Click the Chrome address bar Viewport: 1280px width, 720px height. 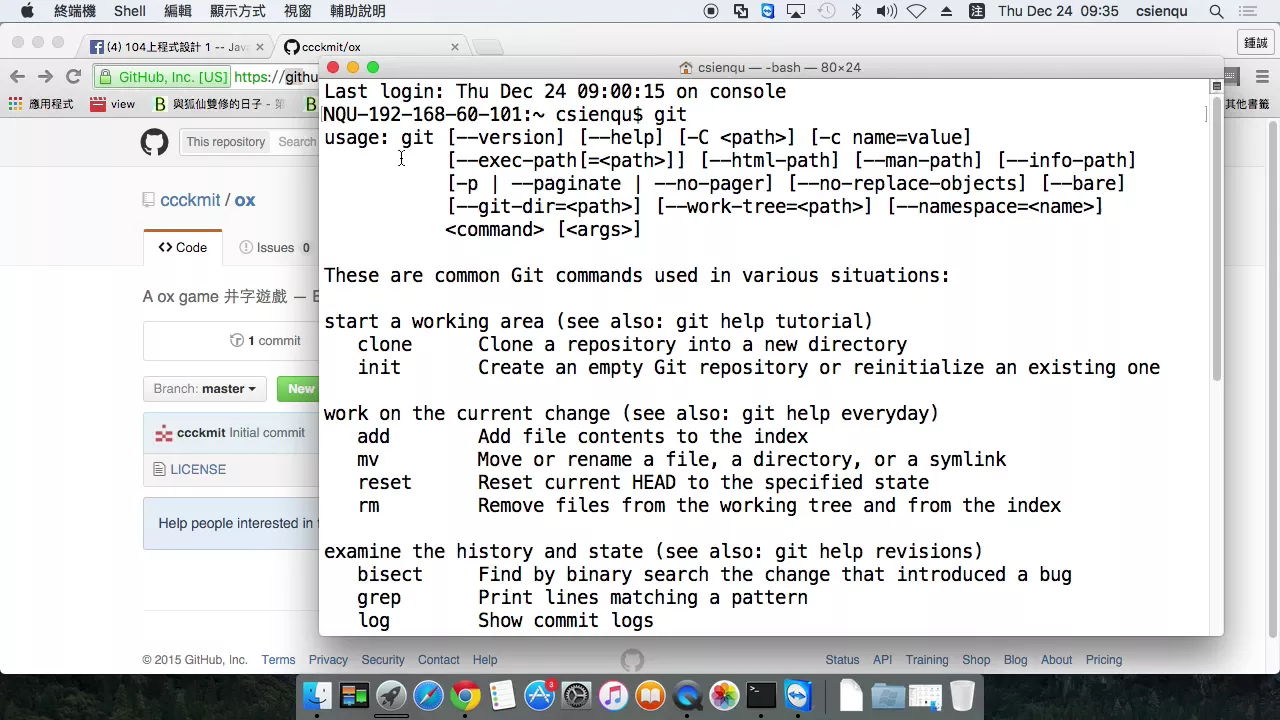click(x=205, y=77)
